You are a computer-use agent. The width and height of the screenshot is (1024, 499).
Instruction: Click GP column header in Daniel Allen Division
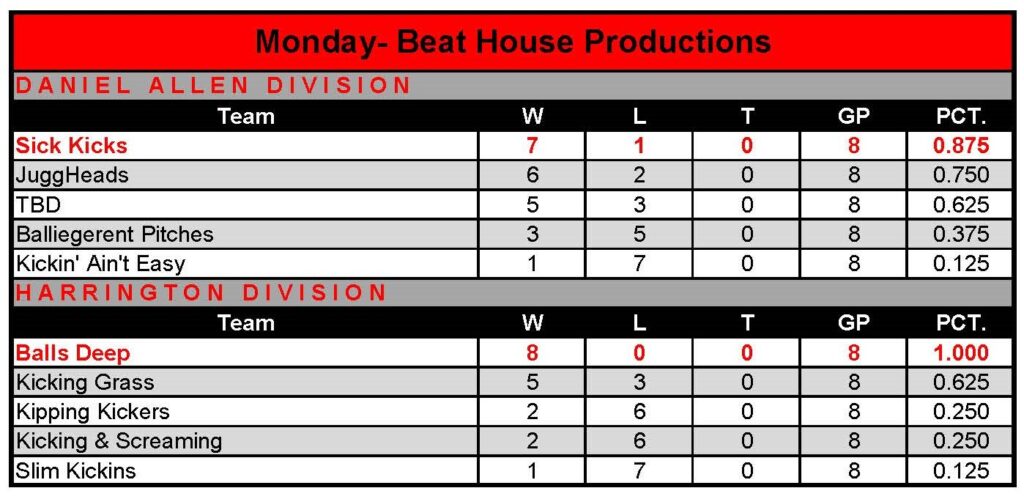coord(853,116)
